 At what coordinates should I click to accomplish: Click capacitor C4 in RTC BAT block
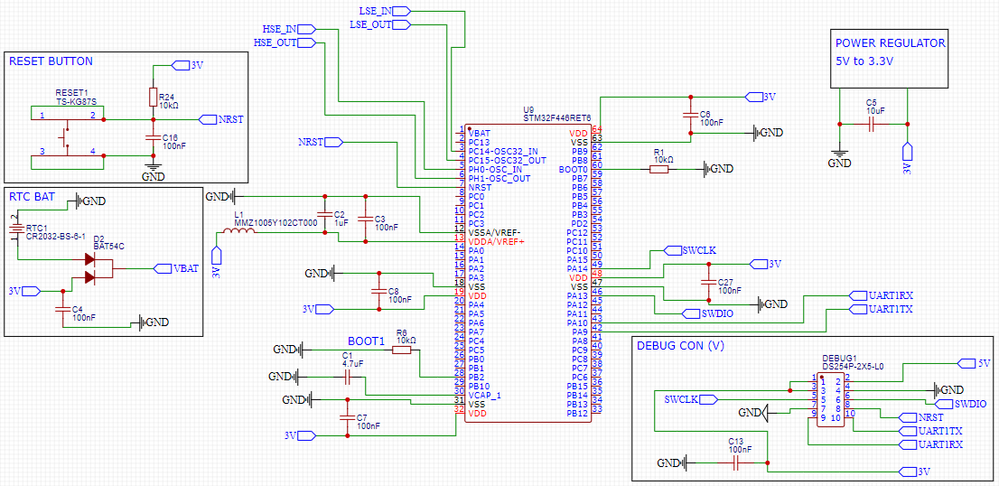62,309
